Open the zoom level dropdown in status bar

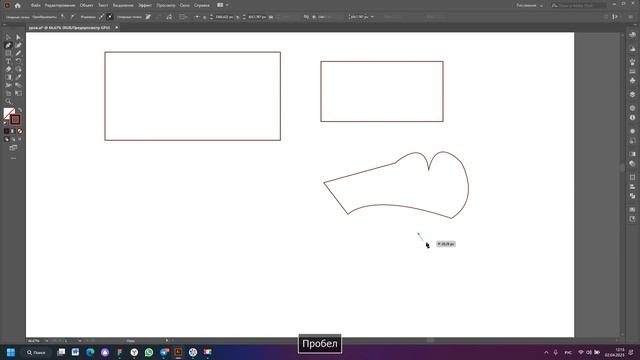click(x=47, y=340)
